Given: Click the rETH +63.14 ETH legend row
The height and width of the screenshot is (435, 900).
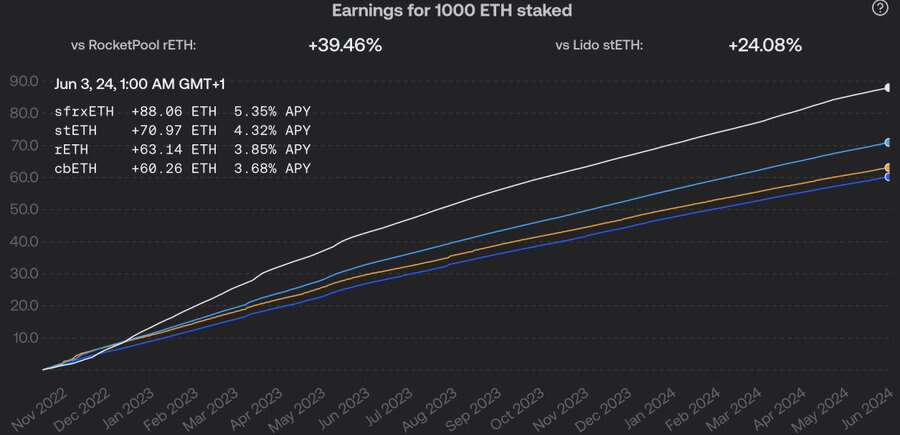Looking at the screenshot, I should click(x=183, y=149).
